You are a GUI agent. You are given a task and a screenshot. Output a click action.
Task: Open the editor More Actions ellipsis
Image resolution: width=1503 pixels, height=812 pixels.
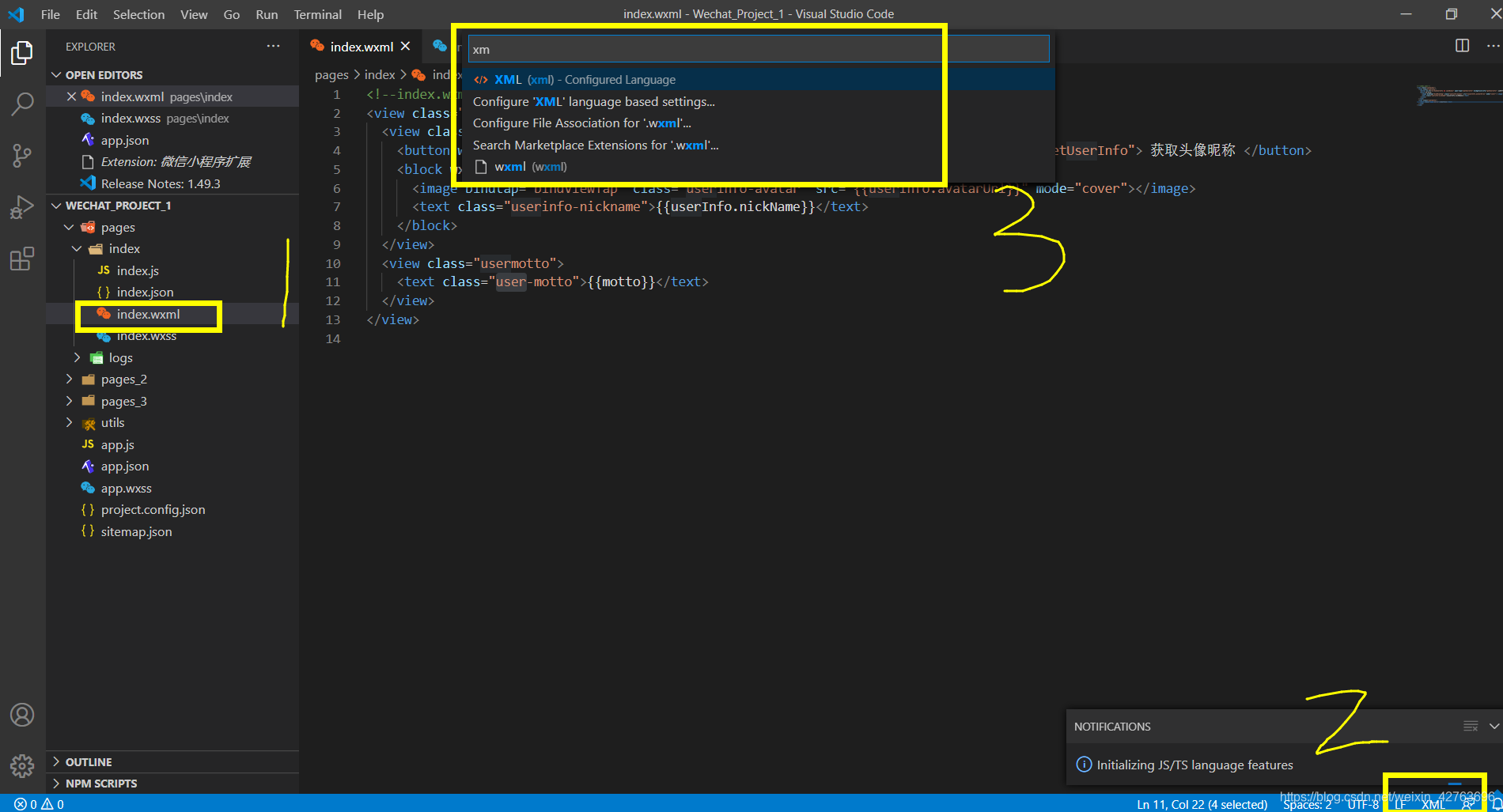pyautogui.click(x=1493, y=46)
